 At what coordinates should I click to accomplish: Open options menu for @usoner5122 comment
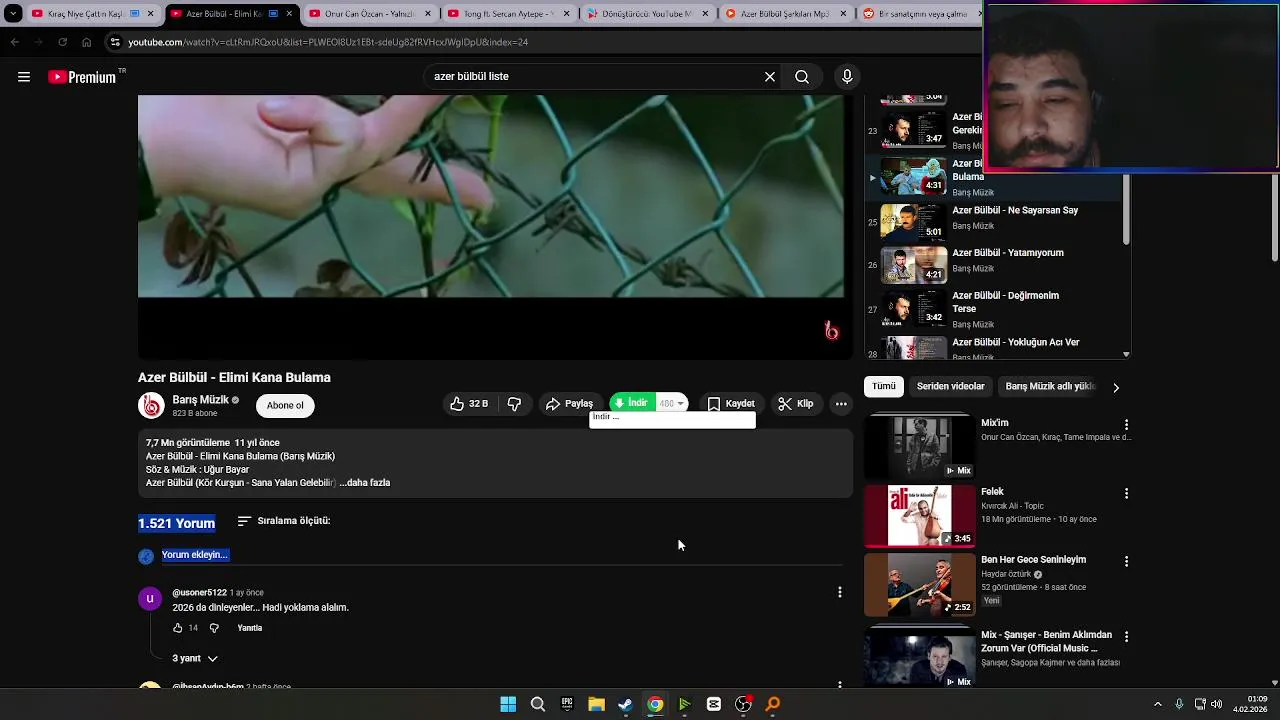point(839,592)
